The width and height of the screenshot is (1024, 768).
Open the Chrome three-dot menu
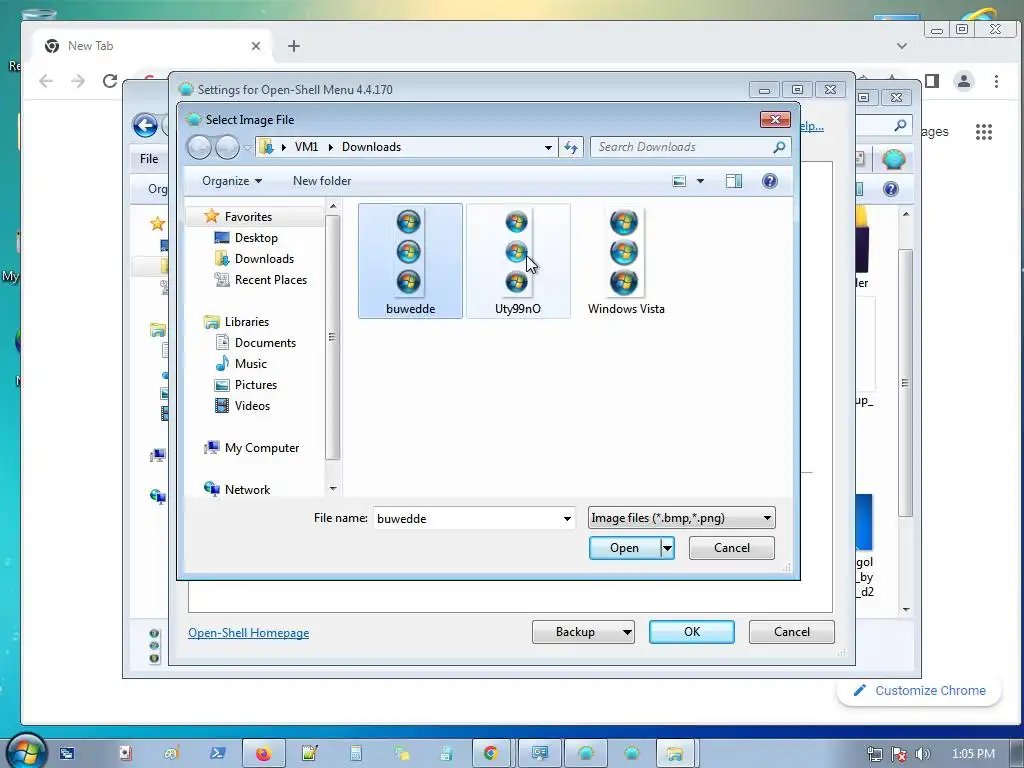[x=996, y=81]
